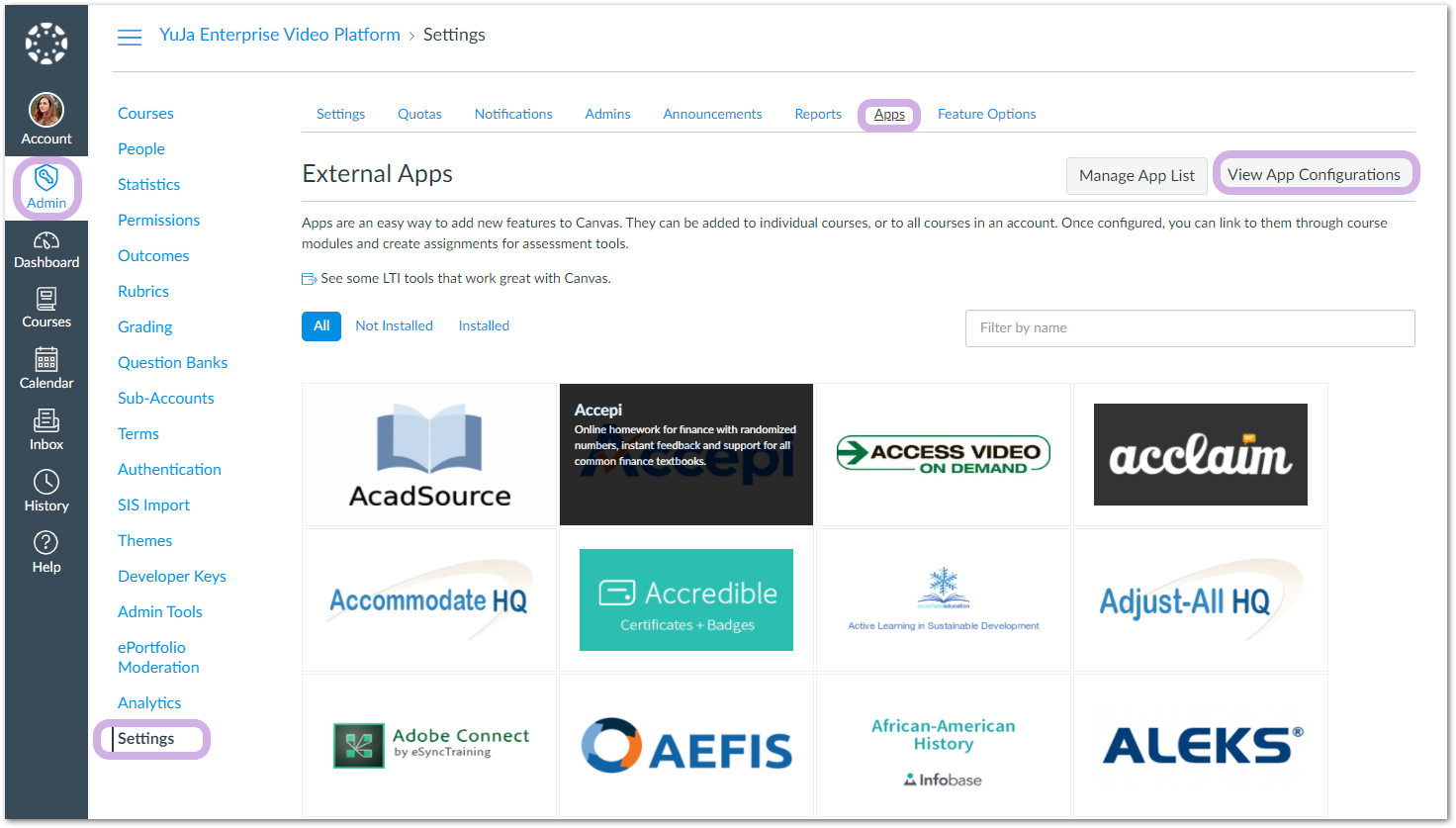Image resolution: width=1456 pixels, height=828 pixels.
Task: Select the Admin shield icon
Action: coord(46,179)
